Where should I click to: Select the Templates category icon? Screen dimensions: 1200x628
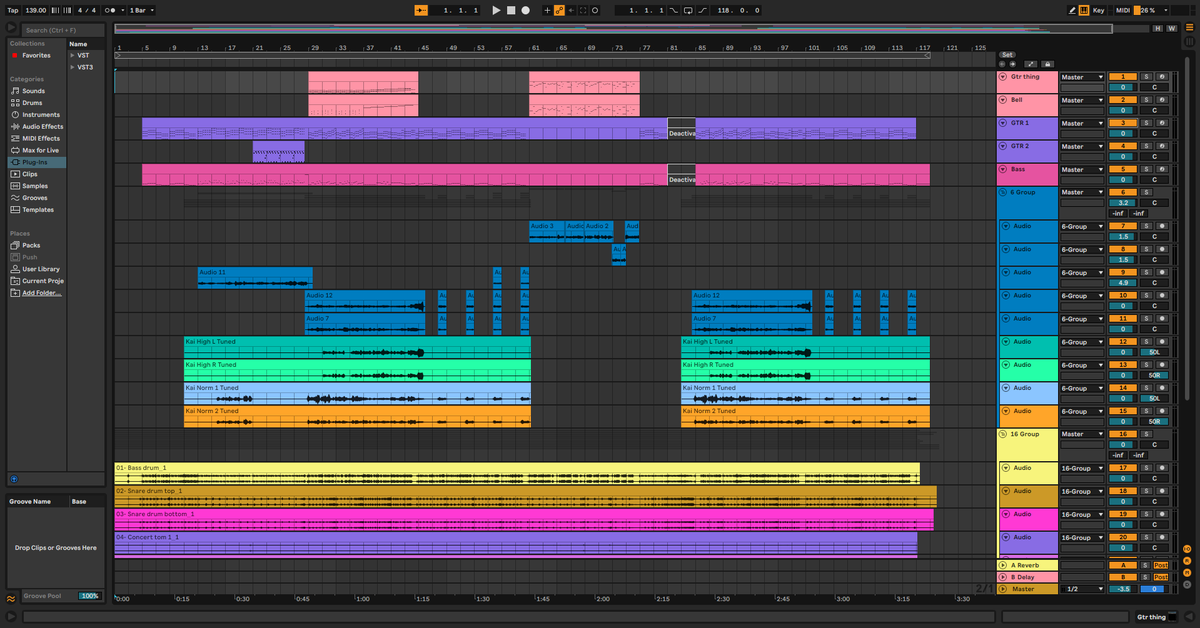[x=15, y=210]
